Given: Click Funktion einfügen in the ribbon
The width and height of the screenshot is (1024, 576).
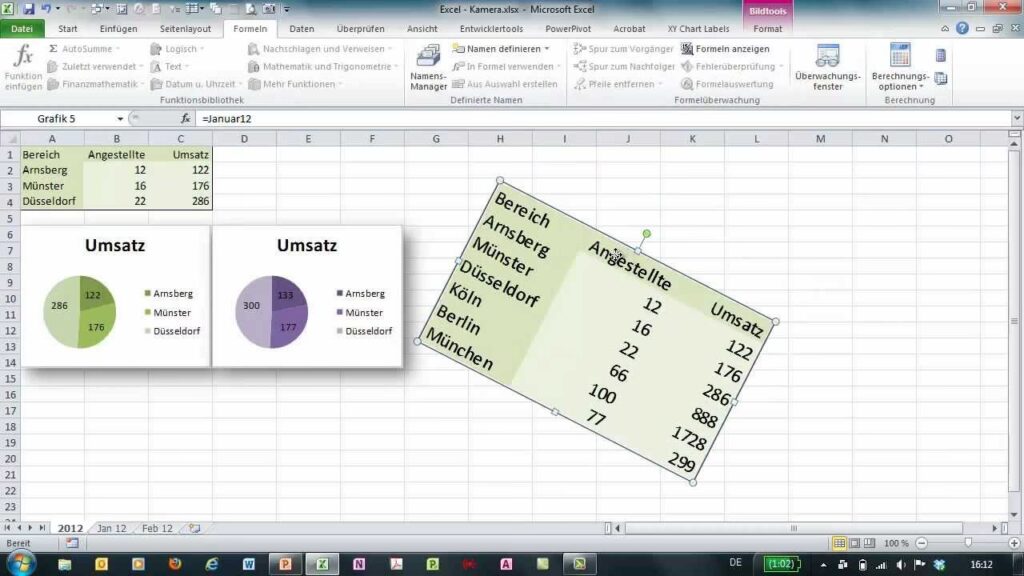Looking at the screenshot, I should [23, 66].
